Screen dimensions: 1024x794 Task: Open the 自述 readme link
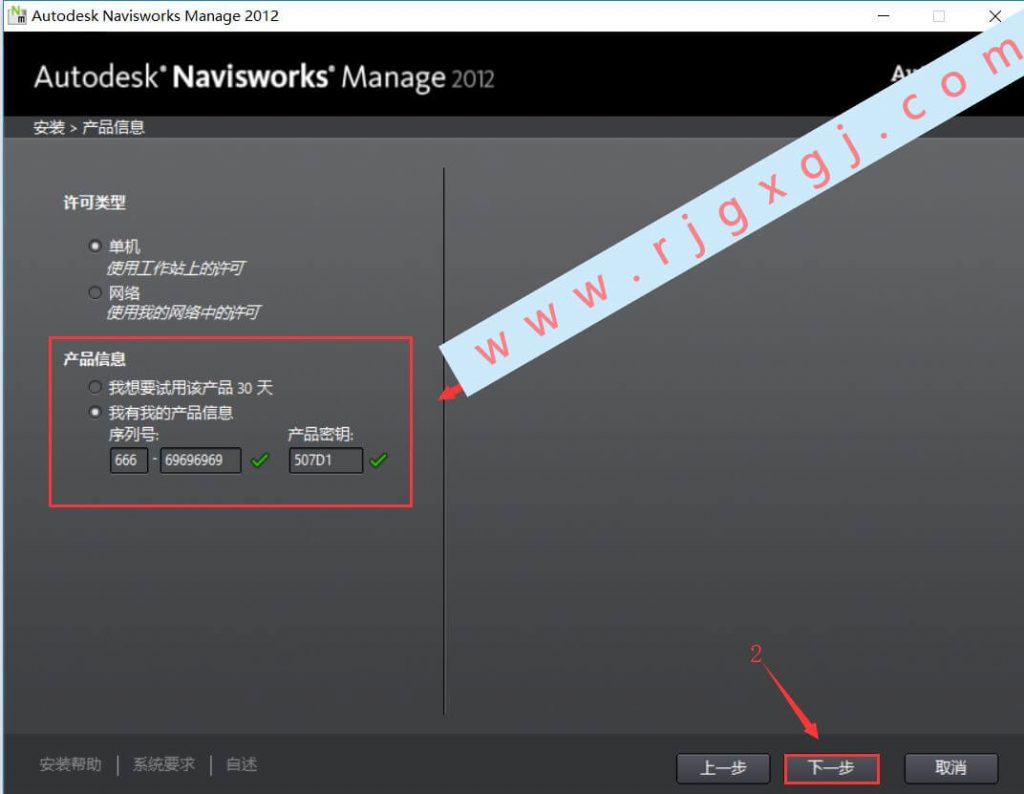tap(241, 765)
